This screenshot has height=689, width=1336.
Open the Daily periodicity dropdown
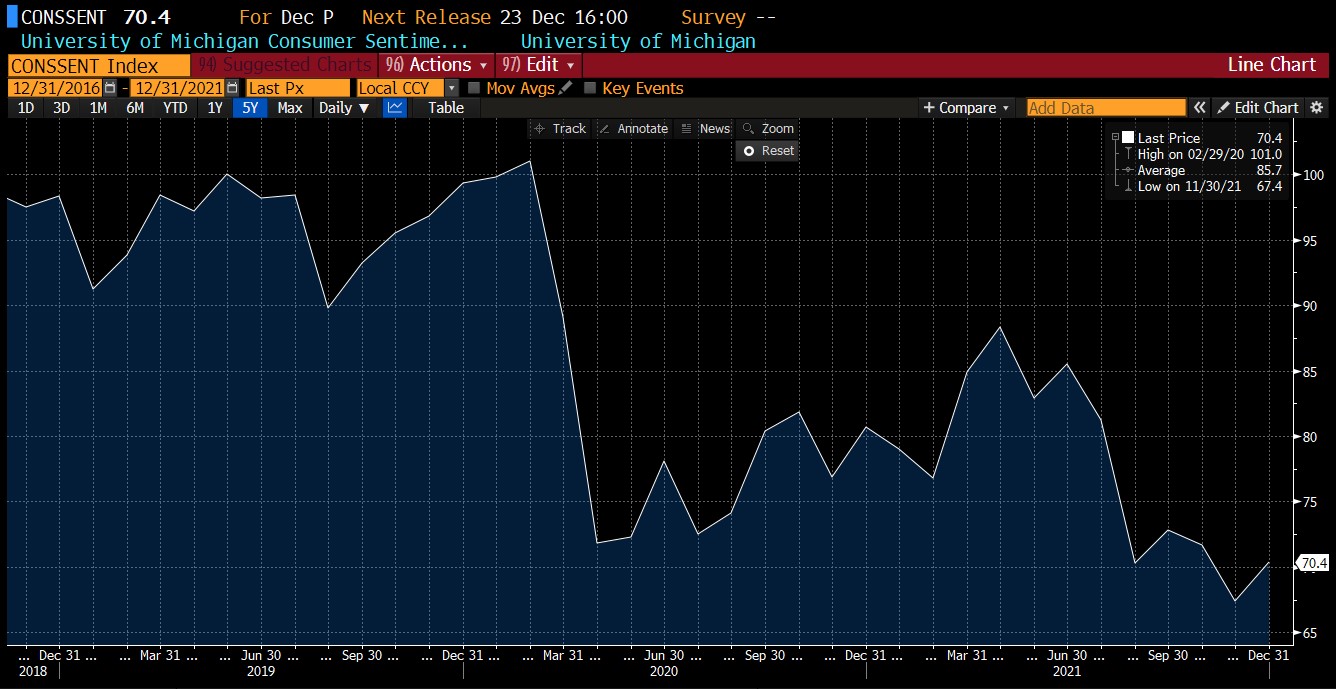pos(343,108)
